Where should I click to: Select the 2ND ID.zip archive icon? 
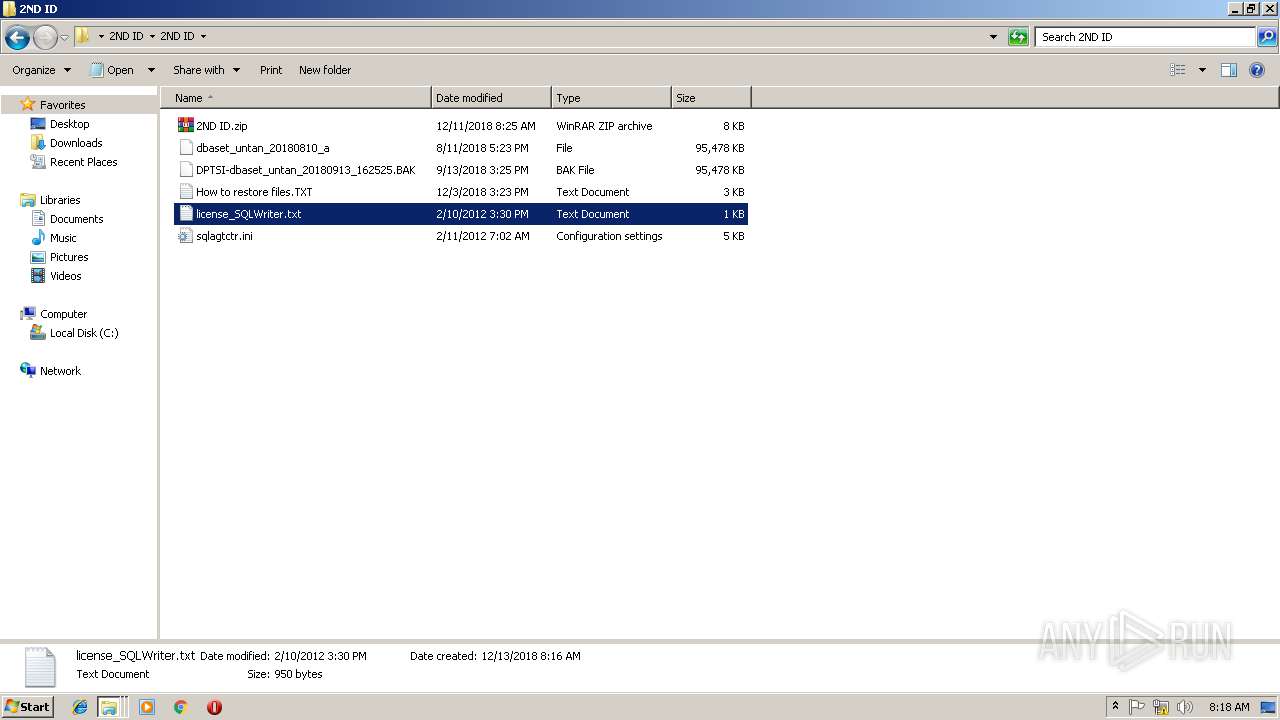click(x=185, y=126)
